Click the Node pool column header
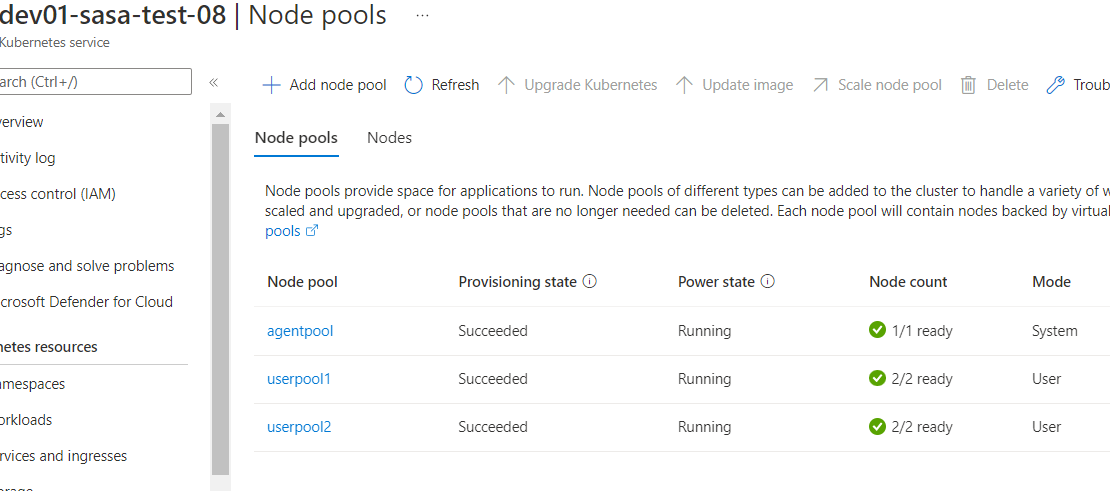The width and height of the screenshot is (1110, 491). click(302, 282)
